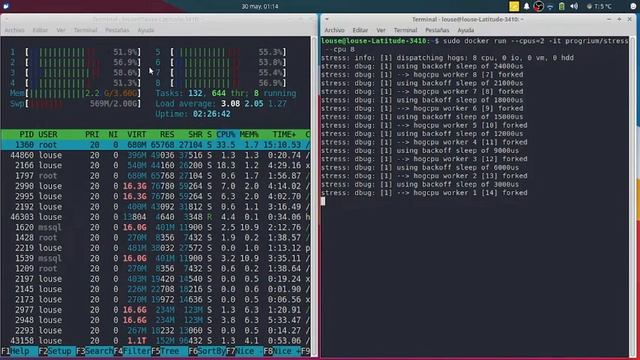This screenshot has height=360, width=640.
Task: Sort htop by the PID column header
Action: click(x=27, y=134)
